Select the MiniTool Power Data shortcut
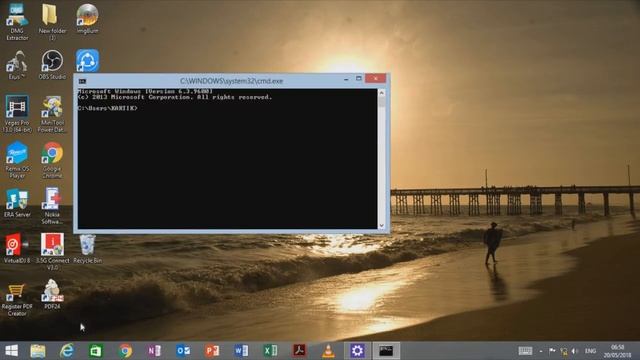The height and width of the screenshot is (360, 640). [x=52, y=114]
